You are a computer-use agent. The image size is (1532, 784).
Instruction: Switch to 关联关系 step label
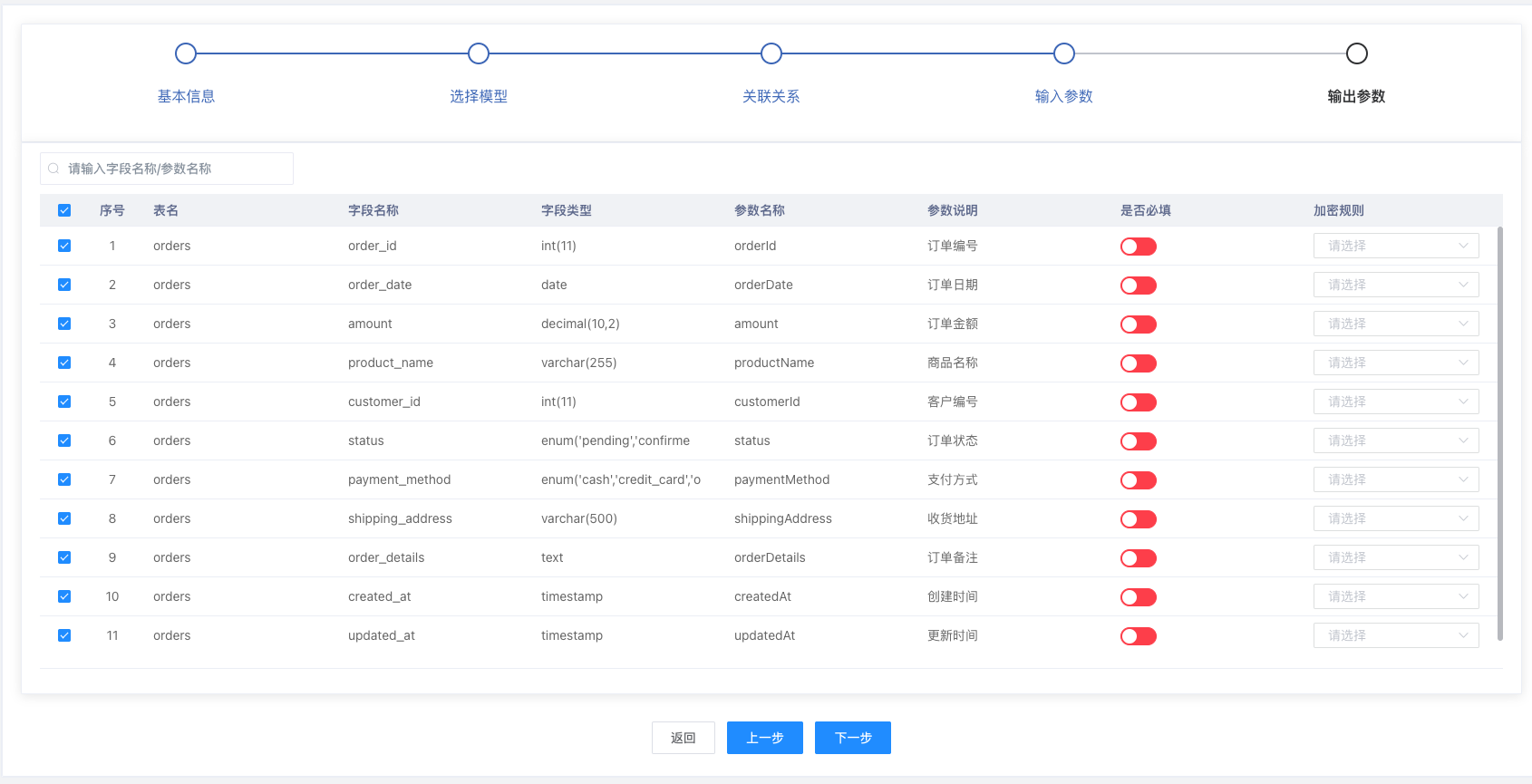click(771, 96)
